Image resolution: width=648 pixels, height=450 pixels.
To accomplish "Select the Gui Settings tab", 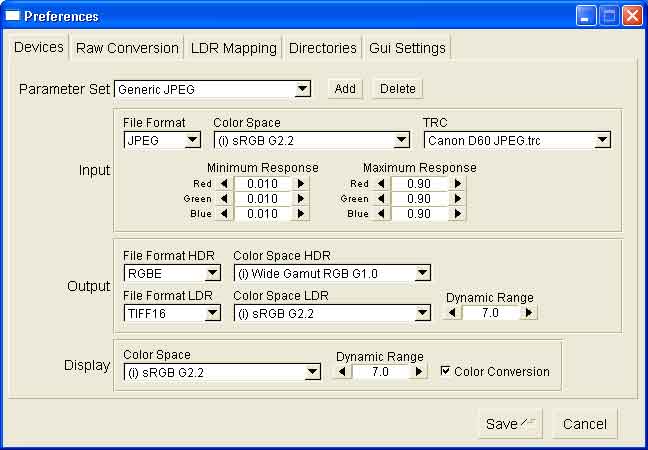I will tap(407, 48).
